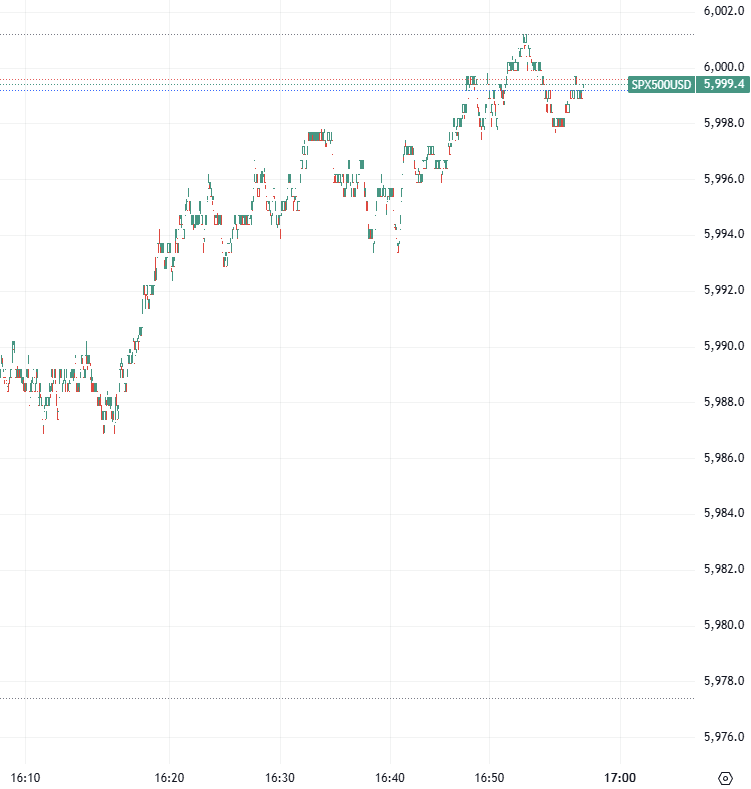The width and height of the screenshot is (751, 789).
Task: Click the 5,998.0 price axis label
Action: tap(724, 123)
